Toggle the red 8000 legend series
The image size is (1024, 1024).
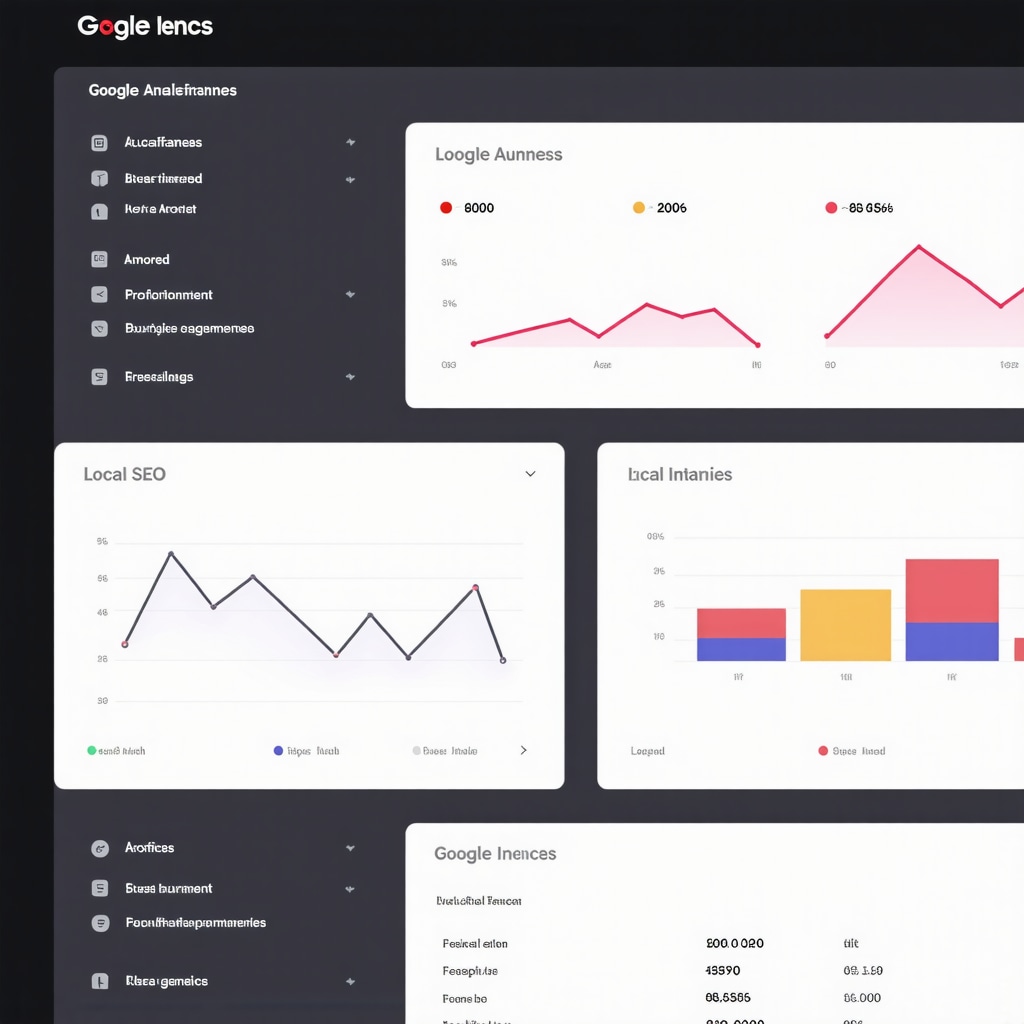point(467,208)
